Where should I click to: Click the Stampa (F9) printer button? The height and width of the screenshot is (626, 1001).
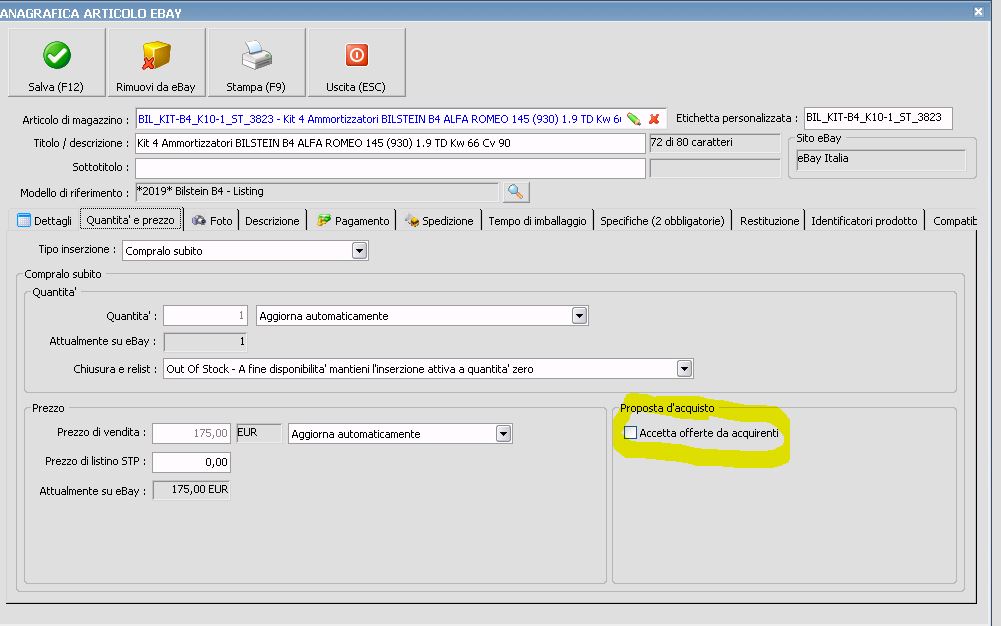coord(256,63)
